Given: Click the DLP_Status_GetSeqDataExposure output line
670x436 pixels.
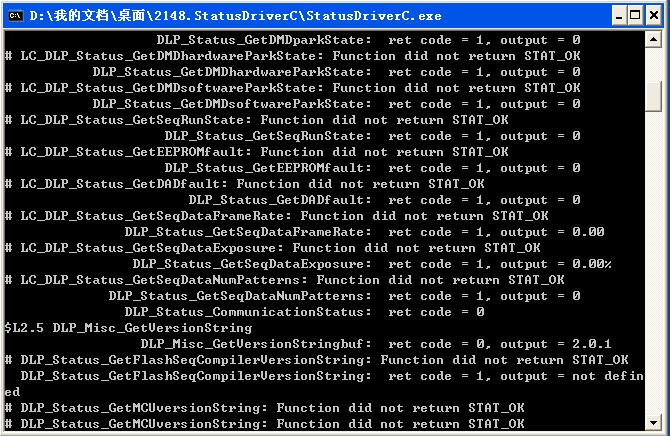Looking at the screenshot, I should coord(372,264).
